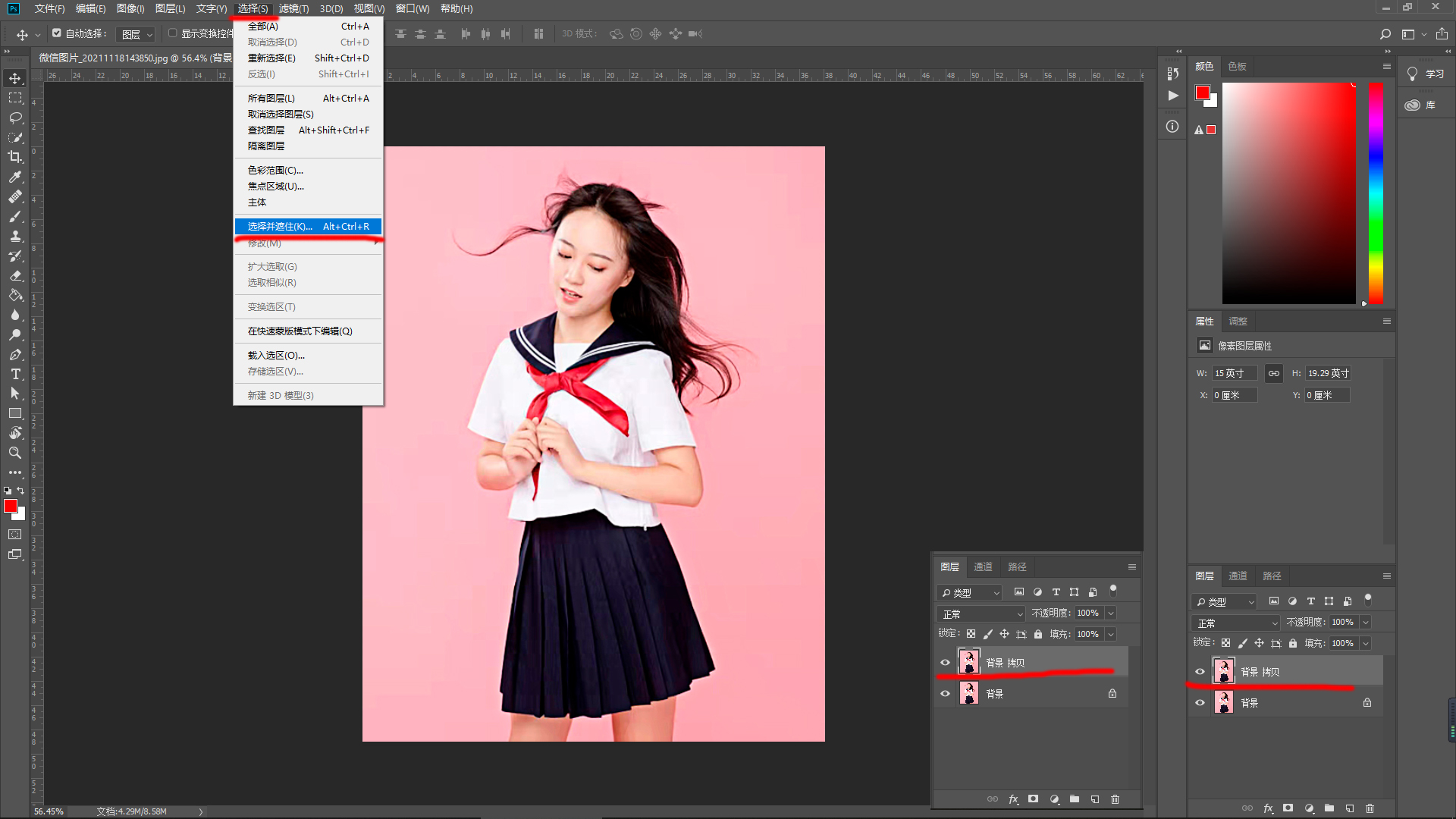The height and width of the screenshot is (819, 1456).
Task: Select the Blur tool
Action: 15,315
